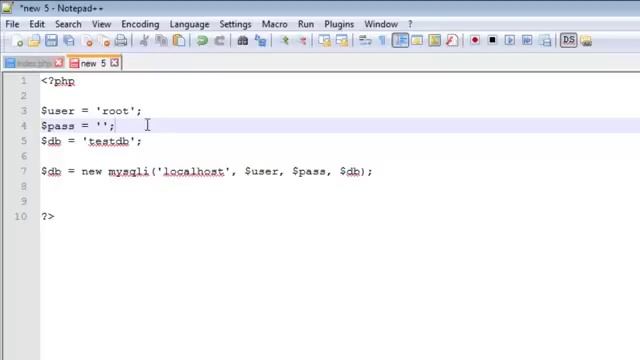Print the document with printer icon
The image size is (640, 360).
[x=121, y=40]
